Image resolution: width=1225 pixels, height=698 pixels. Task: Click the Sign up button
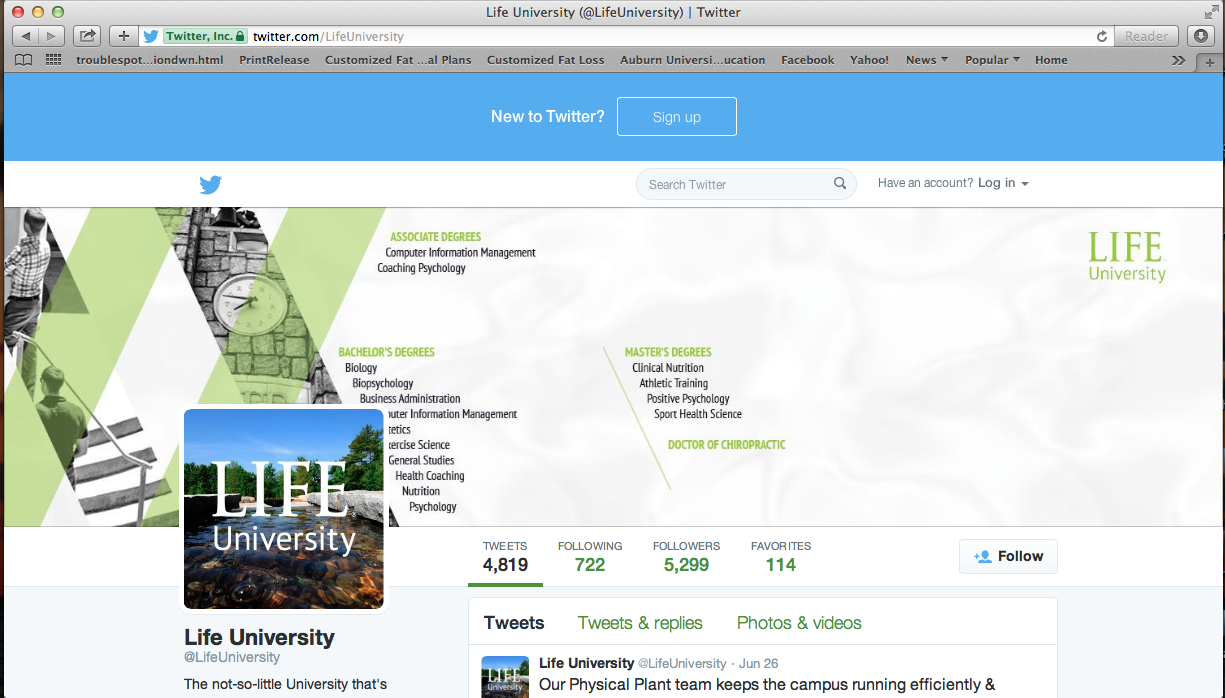point(676,116)
